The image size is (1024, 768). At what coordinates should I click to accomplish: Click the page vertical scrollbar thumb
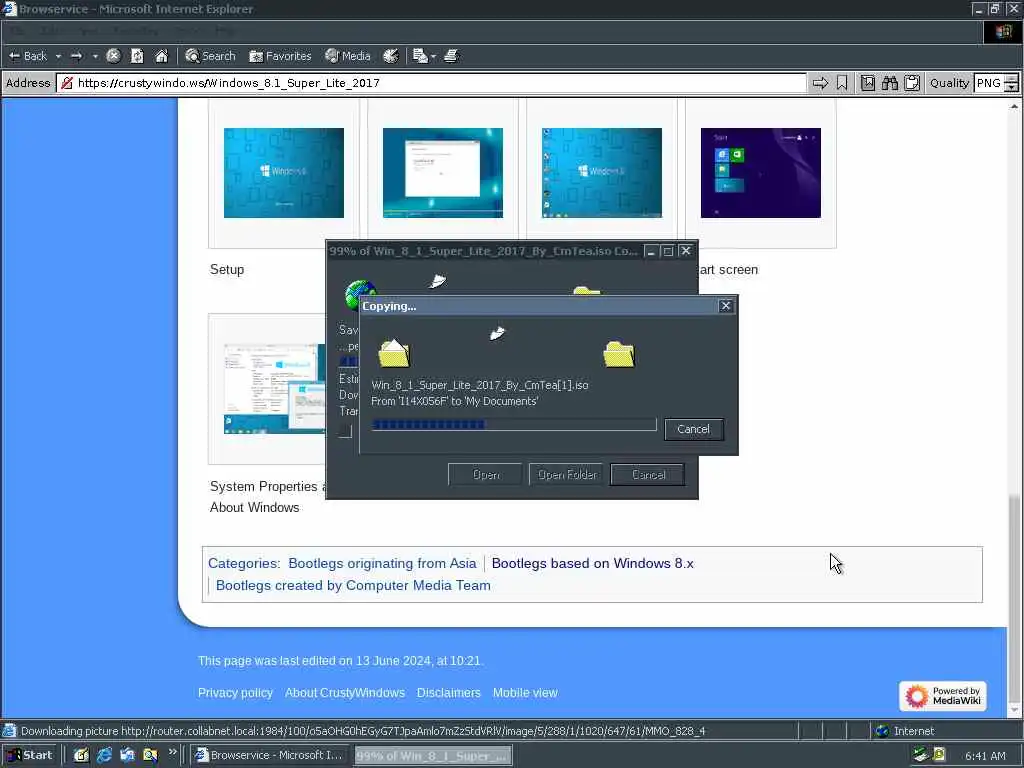click(x=1014, y=598)
